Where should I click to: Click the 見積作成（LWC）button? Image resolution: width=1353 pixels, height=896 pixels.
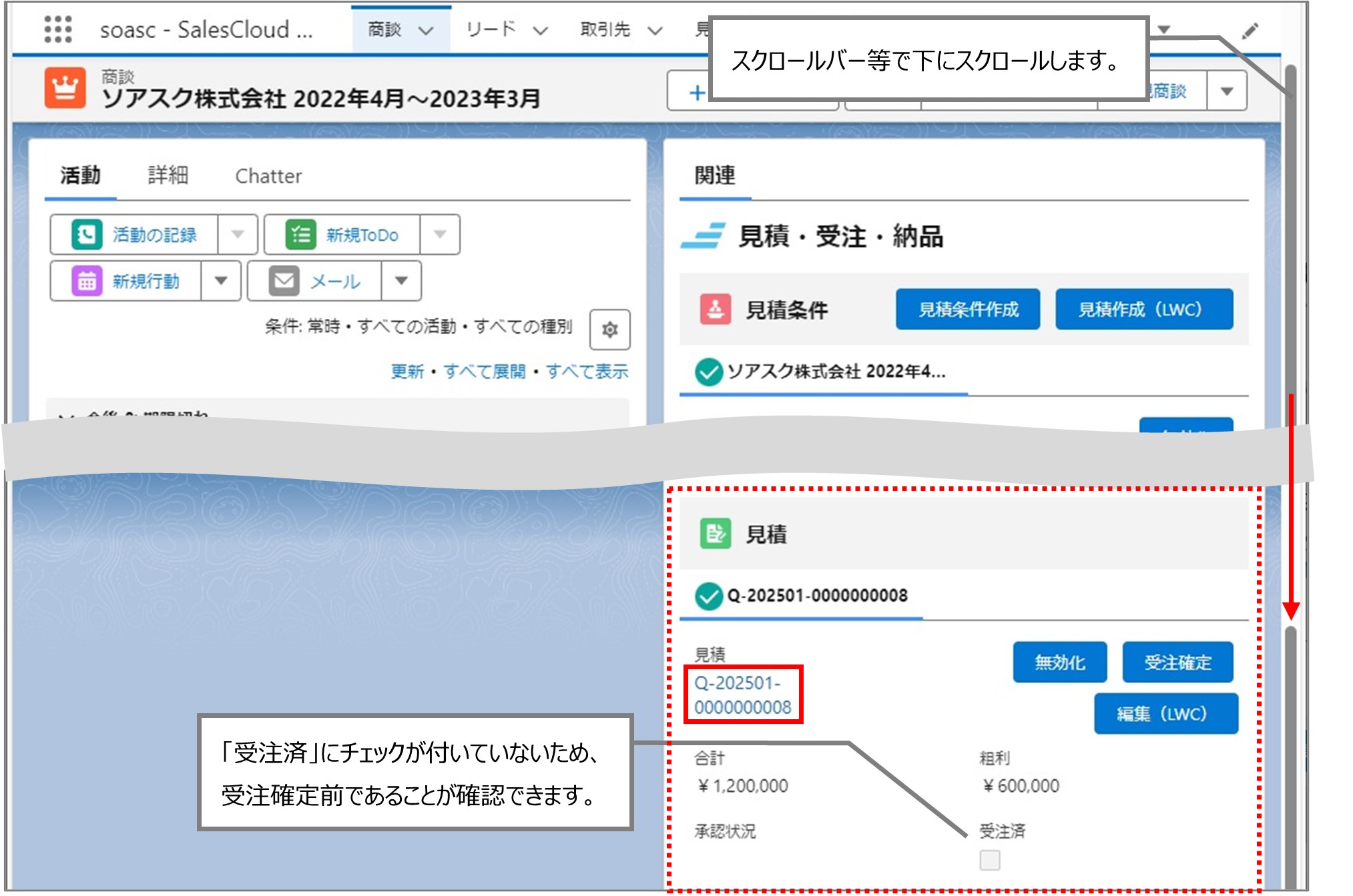point(1144,309)
